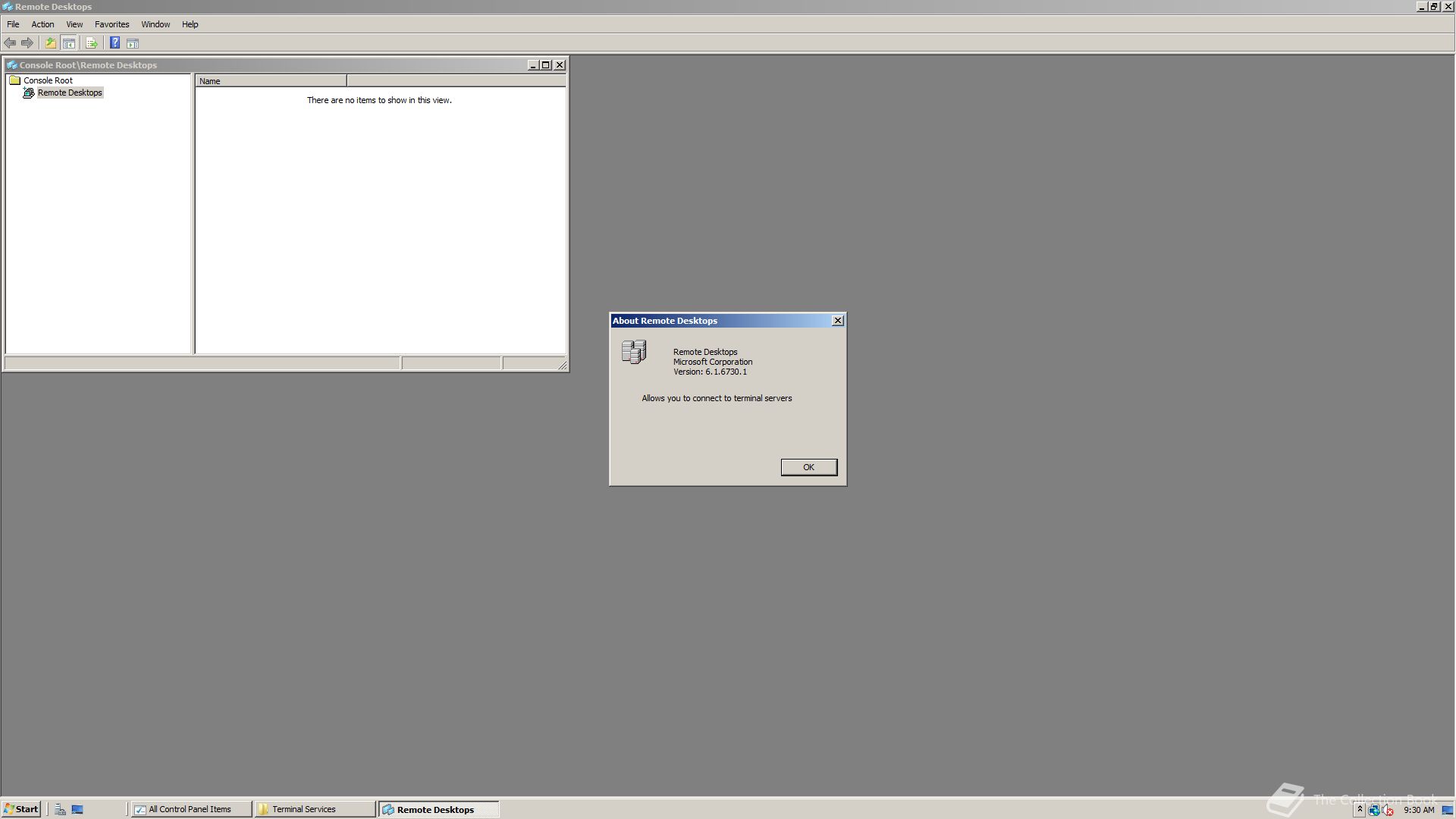Select the Remote Desktops tree node
Viewport: 1456px width, 819px height.
62,93
